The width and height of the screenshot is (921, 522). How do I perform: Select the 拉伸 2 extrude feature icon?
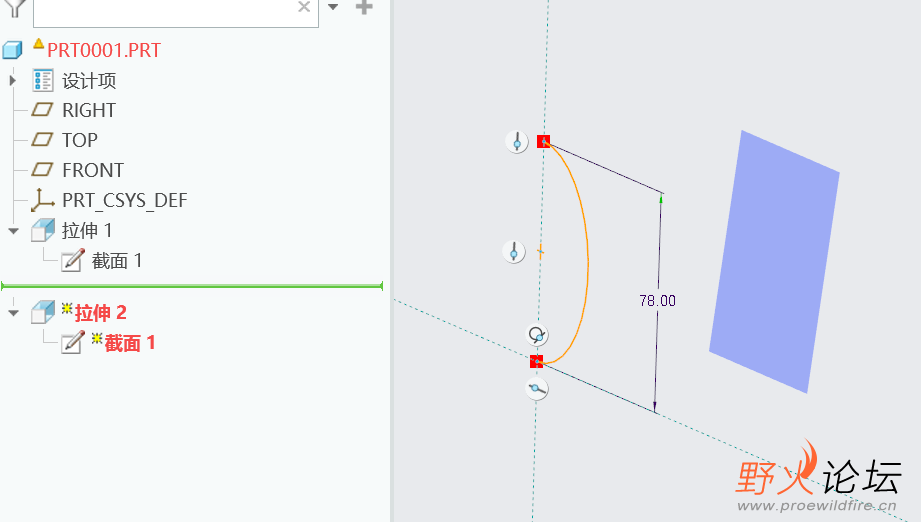point(43,312)
